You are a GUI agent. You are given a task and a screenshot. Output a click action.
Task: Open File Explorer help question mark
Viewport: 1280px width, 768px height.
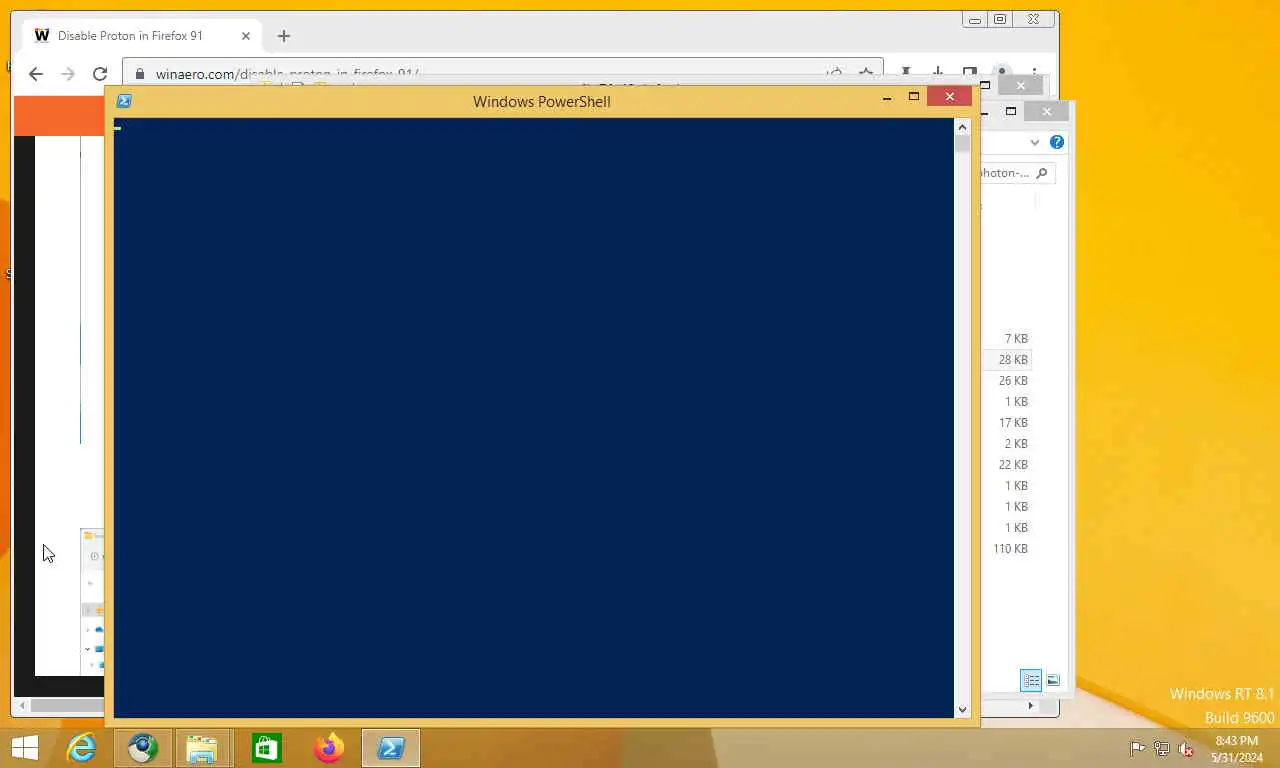pyautogui.click(x=1057, y=142)
